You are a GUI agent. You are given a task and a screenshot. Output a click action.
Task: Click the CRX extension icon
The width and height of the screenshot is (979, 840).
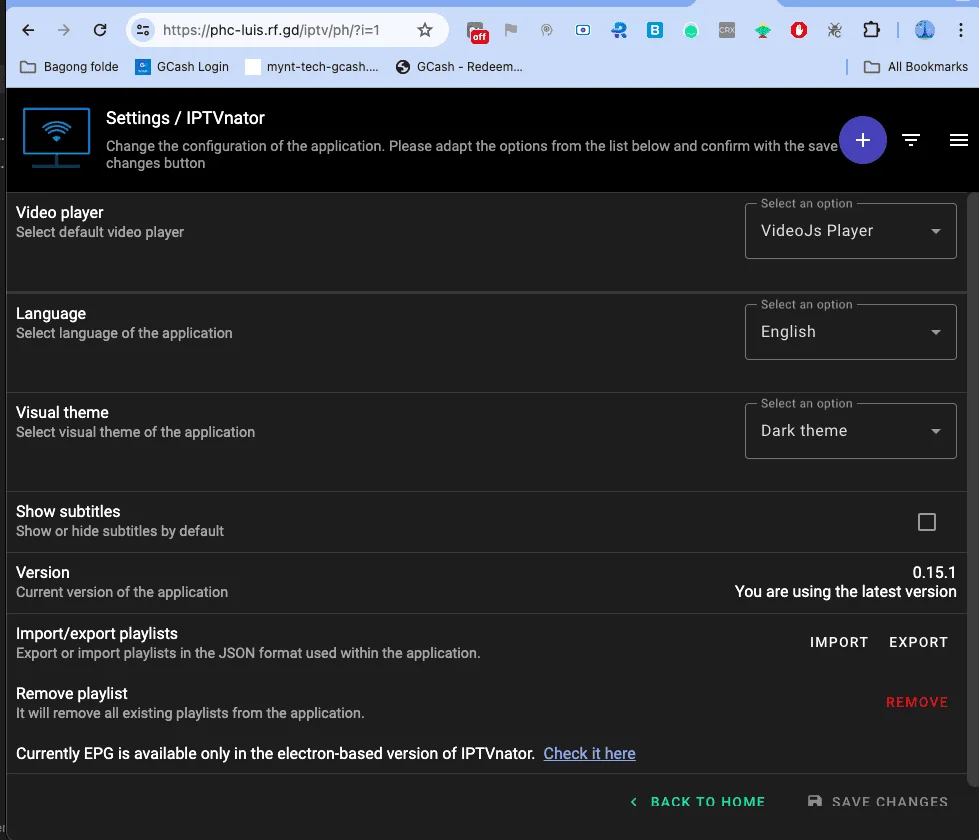(727, 30)
